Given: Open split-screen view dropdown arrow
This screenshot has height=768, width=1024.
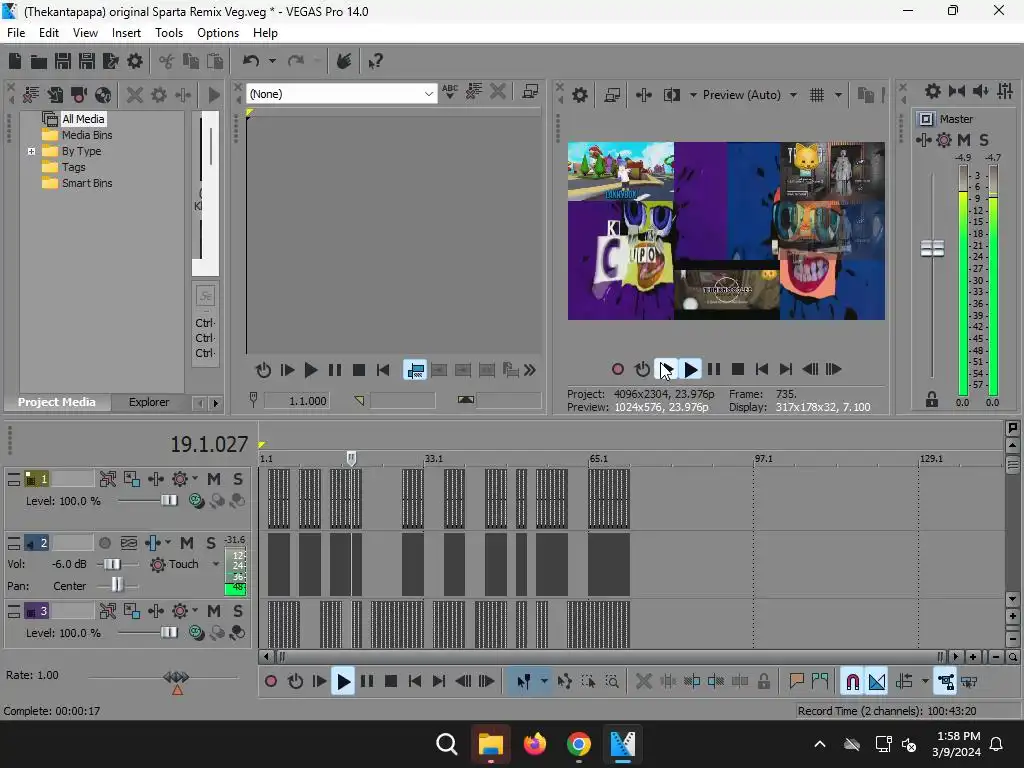Looking at the screenshot, I should pos(693,95).
